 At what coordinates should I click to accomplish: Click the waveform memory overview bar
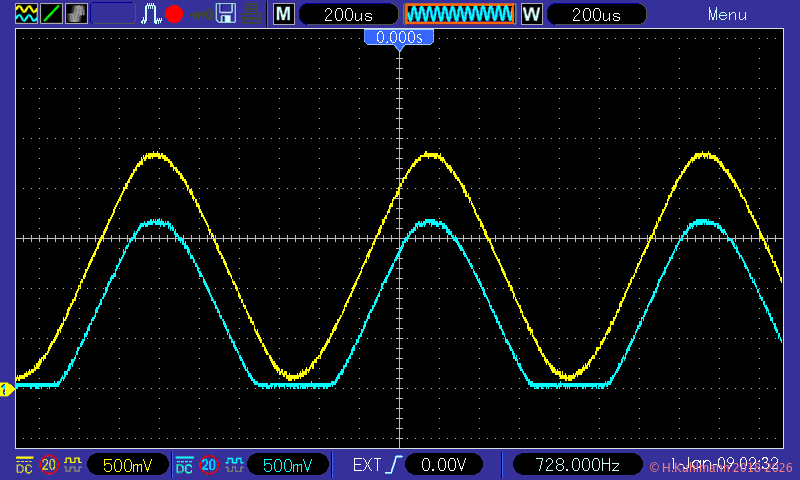(460, 14)
